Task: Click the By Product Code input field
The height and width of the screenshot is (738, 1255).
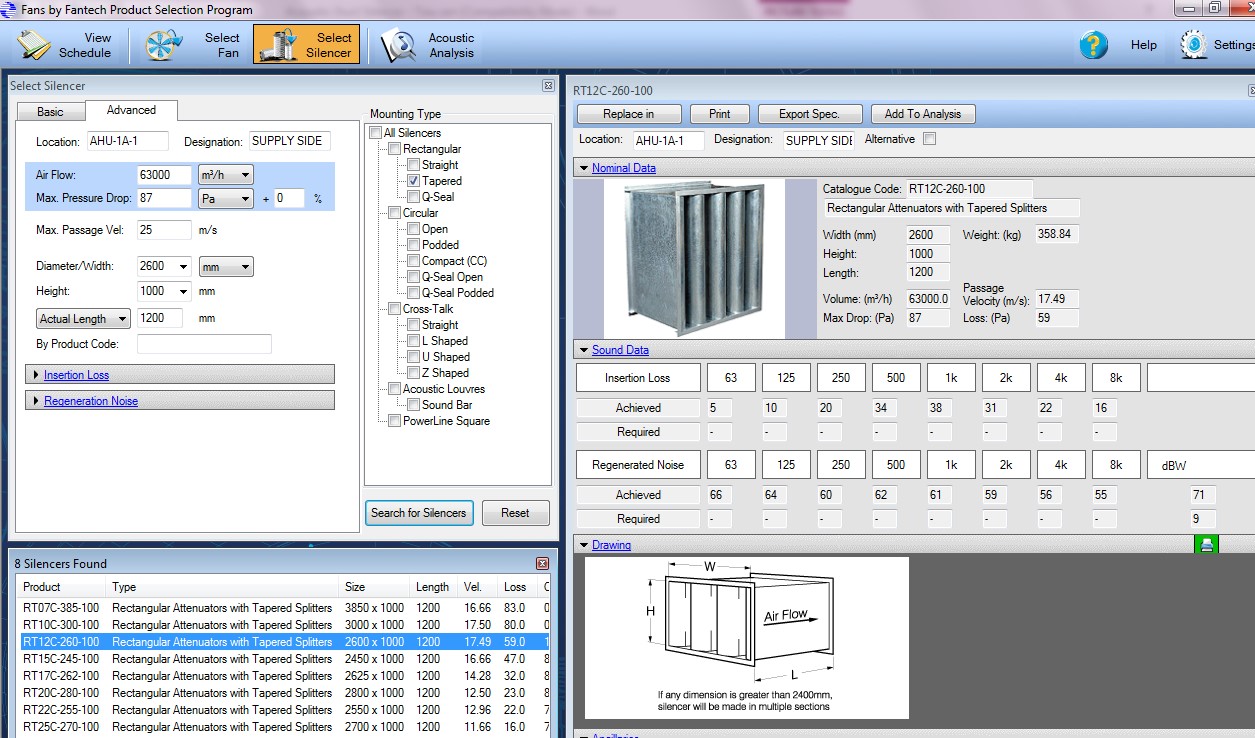Action: pyautogui.click(x=204, y=344)
